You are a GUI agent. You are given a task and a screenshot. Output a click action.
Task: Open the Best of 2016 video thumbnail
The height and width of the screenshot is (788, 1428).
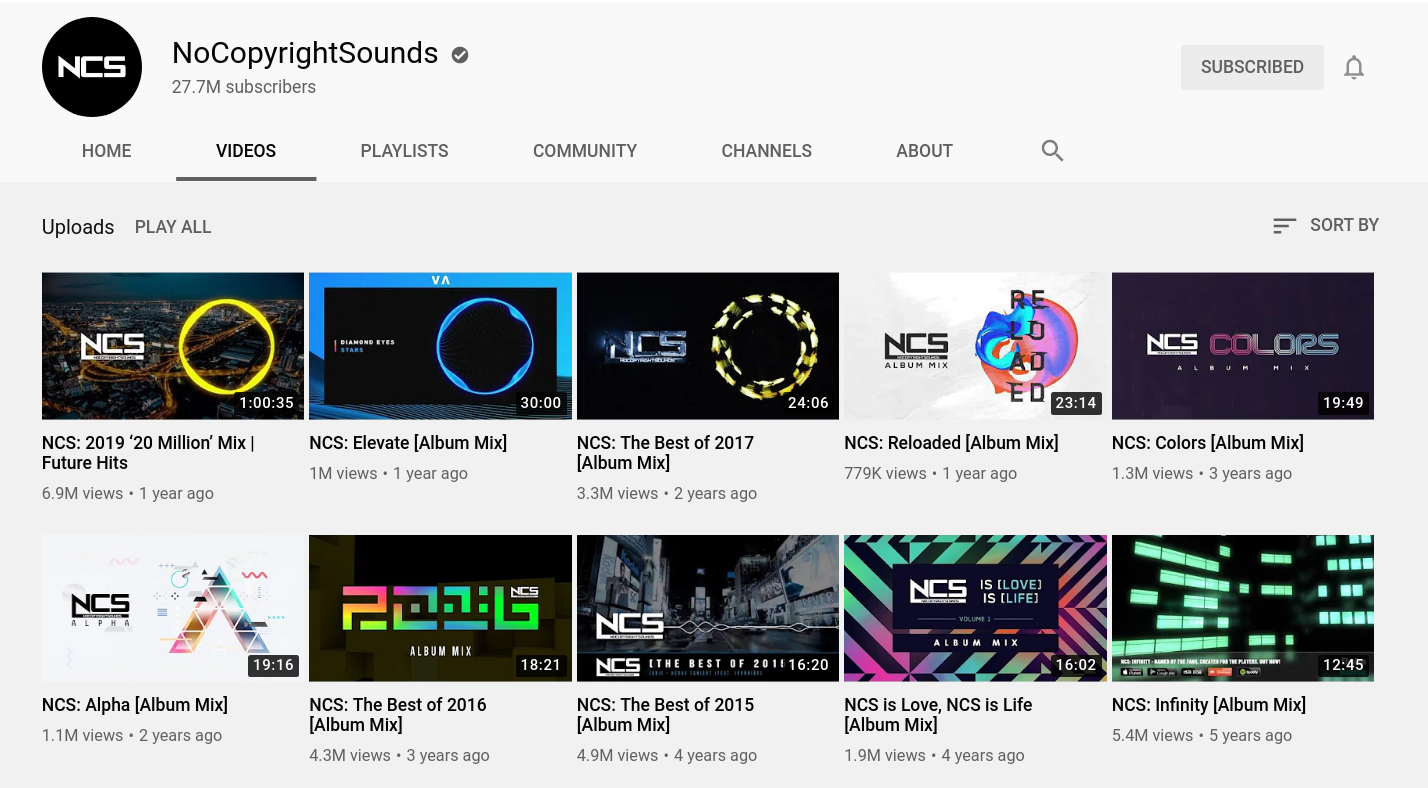pyautogui.click(x=440, y=608)
